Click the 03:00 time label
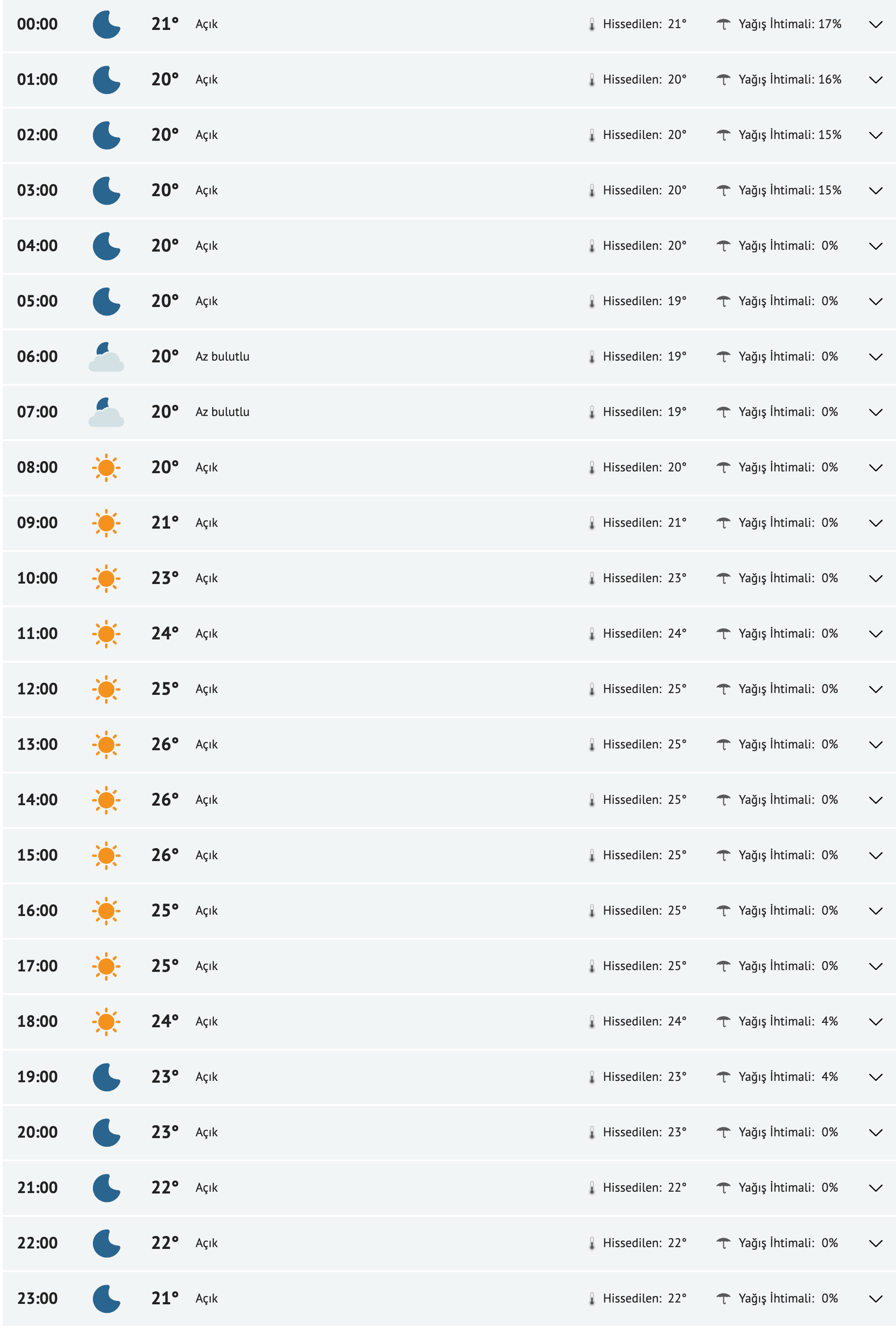Image resolution: width=896 pixels, height=1328 pixels. coord(37,190)
